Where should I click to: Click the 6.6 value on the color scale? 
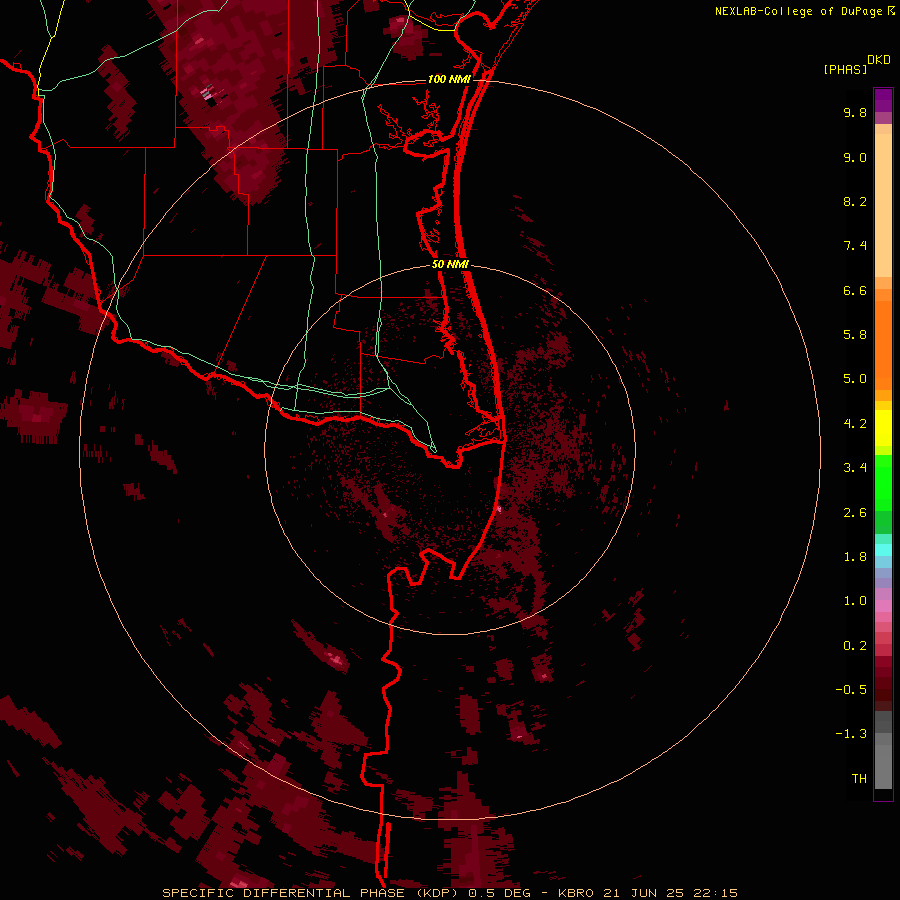click(x=855, y=290)
